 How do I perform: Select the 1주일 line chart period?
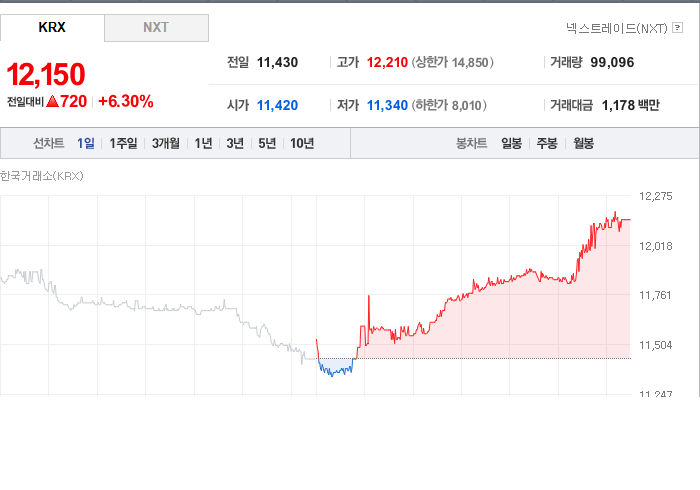pos(123,143)
